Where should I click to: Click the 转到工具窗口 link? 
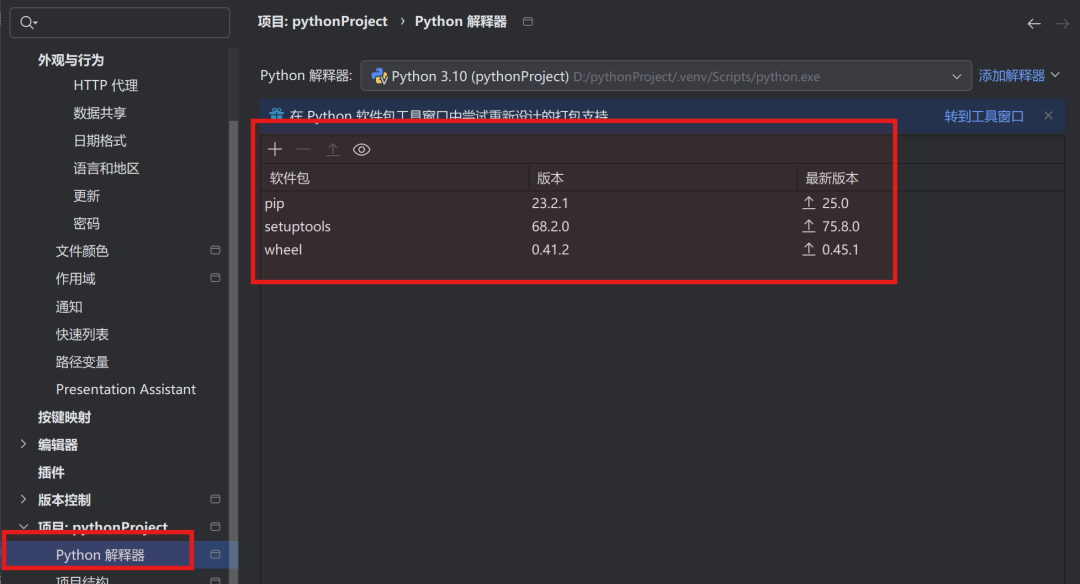(984, 116)
